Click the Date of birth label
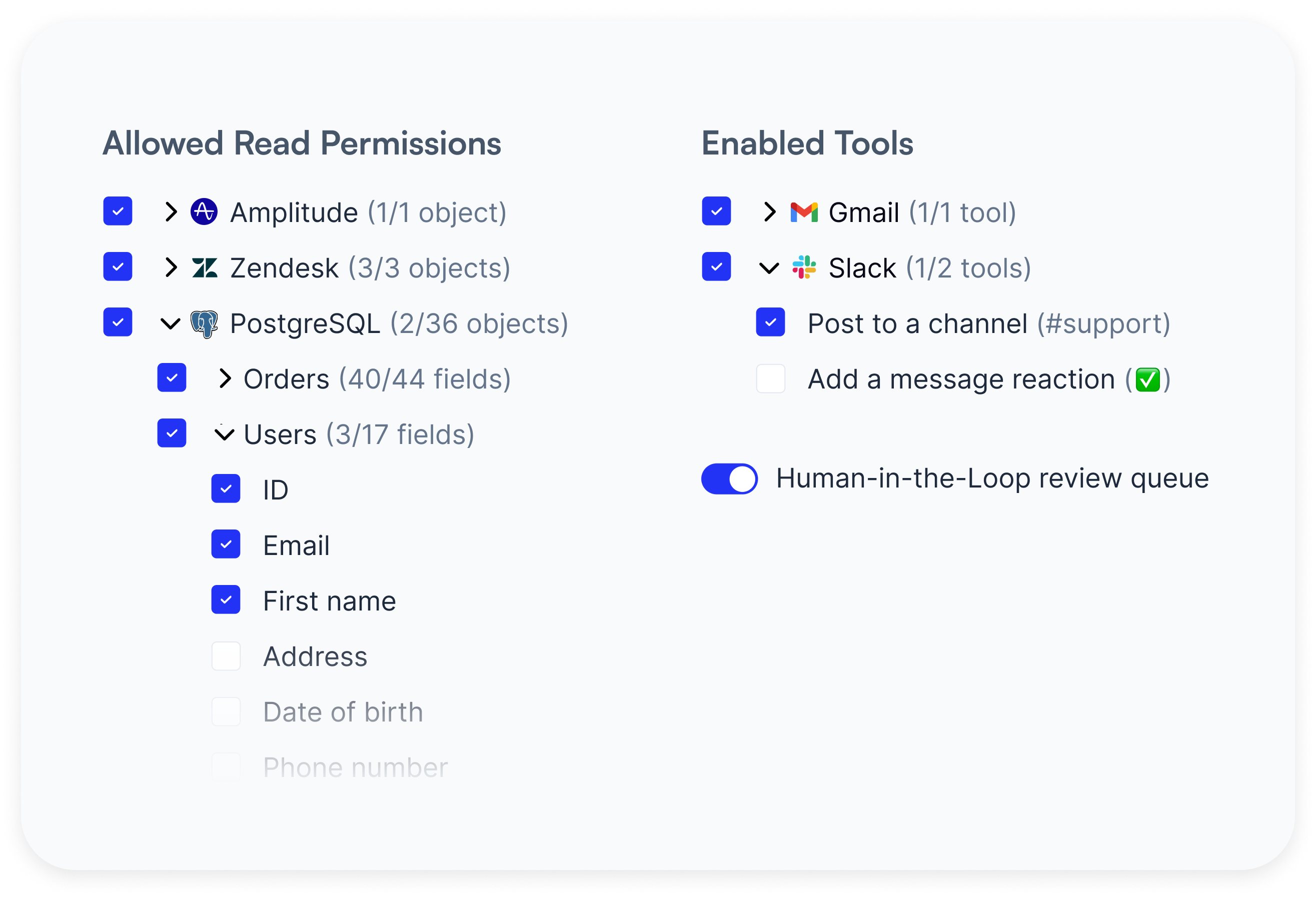This screenshot has width=1316, height=897. point(343,711)
